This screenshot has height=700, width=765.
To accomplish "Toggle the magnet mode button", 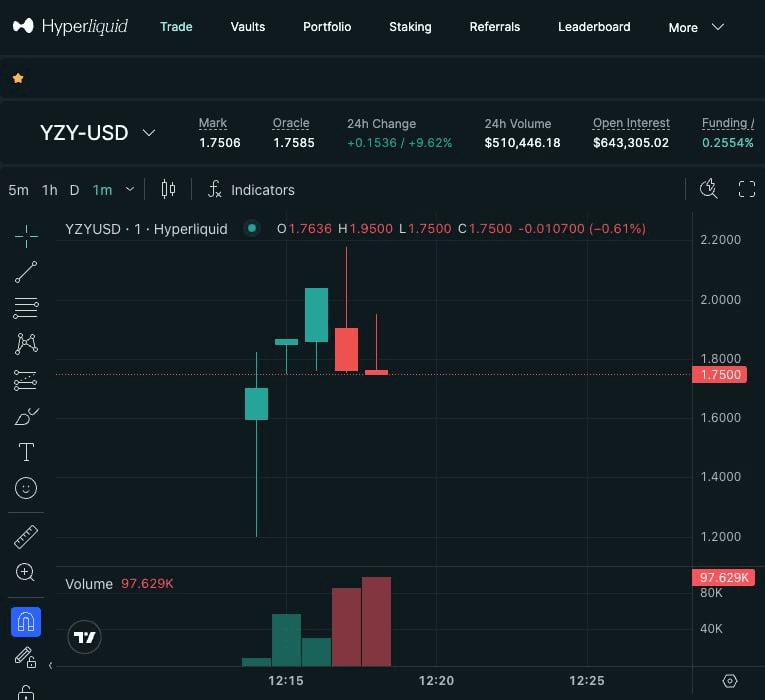I will click(x=26, y=622).
